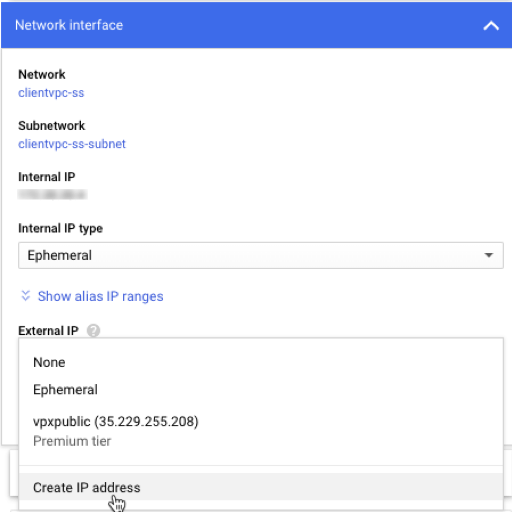
Task: Expand Show alias IP ranges
Action: tap(100, 296)
